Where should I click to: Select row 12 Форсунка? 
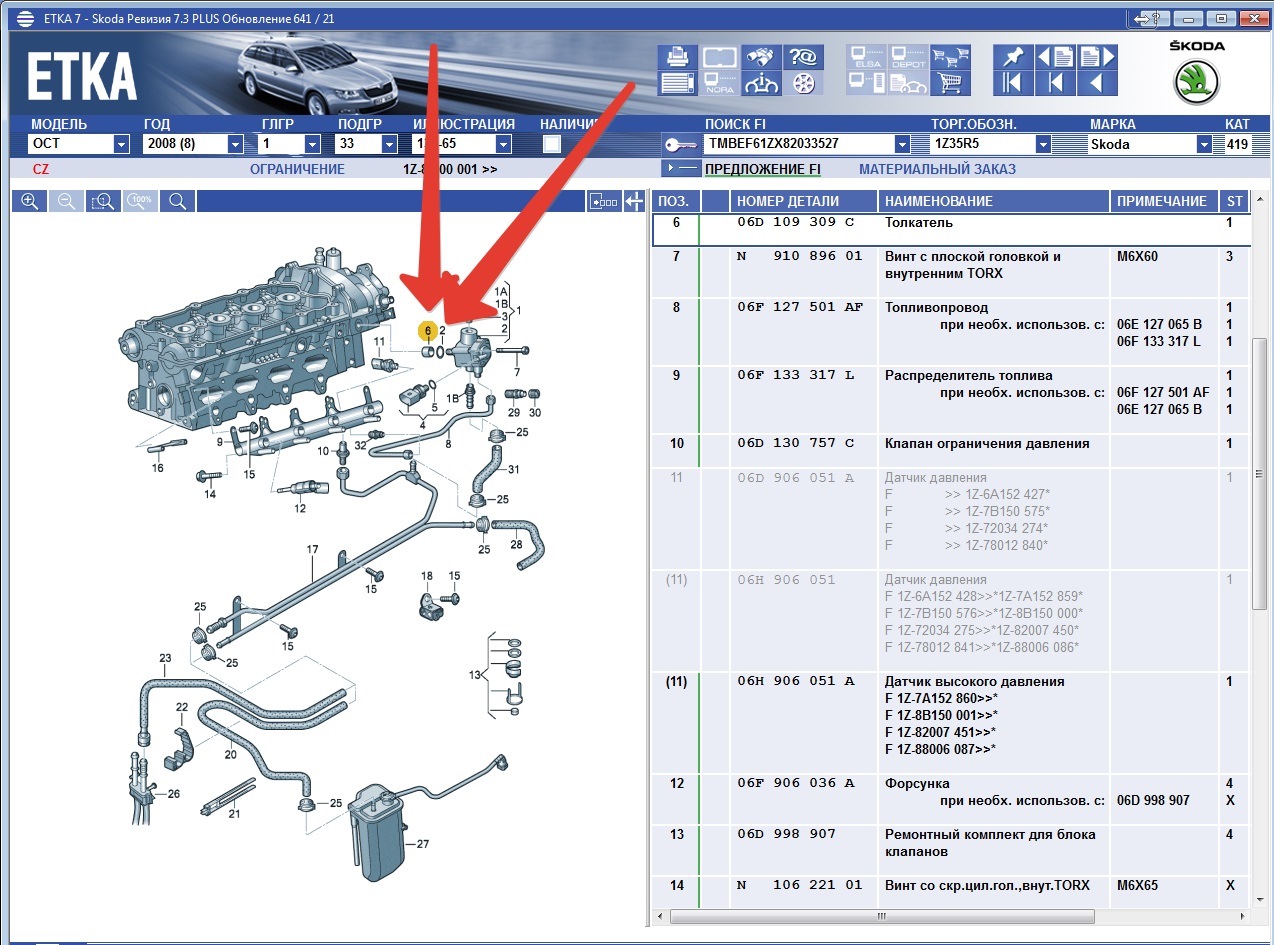951,799
